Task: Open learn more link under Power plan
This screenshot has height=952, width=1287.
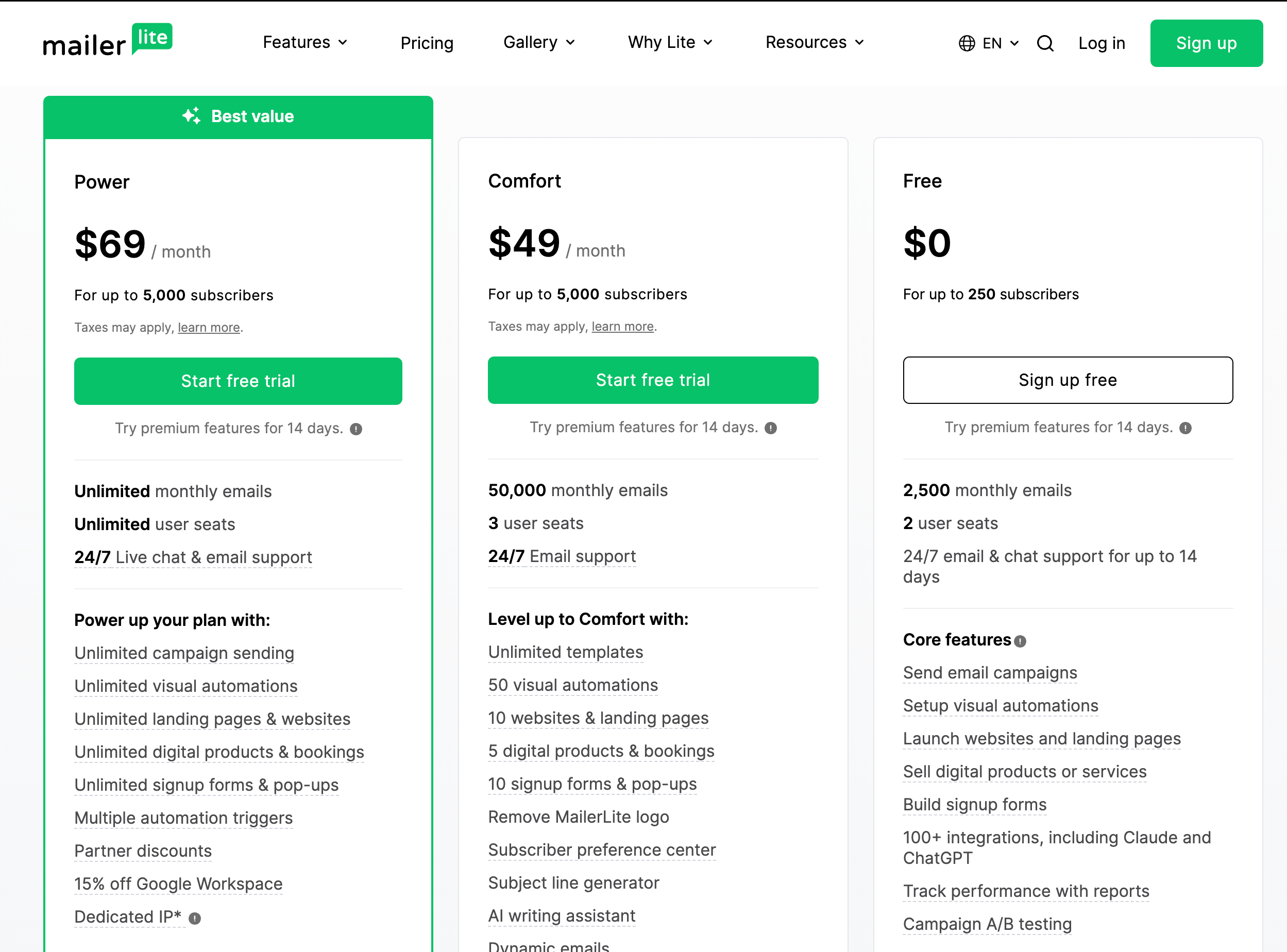Action: click(x=209, y=327)
